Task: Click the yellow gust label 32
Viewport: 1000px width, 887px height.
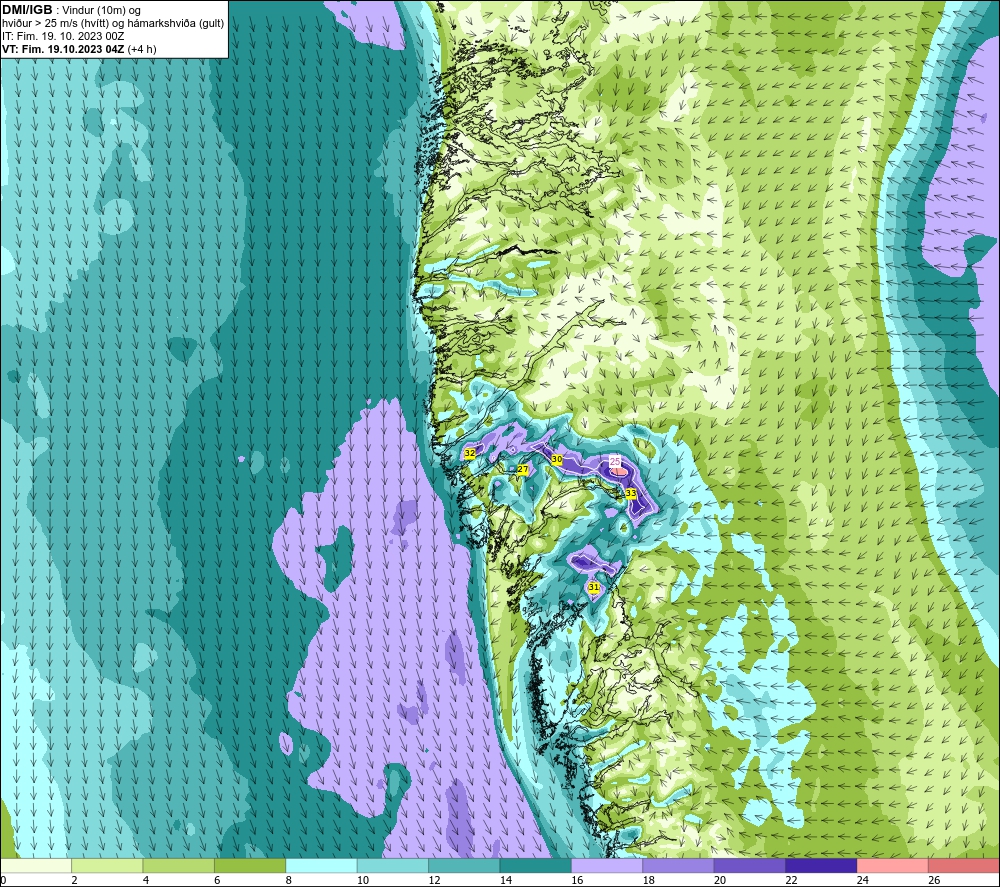Action: point(470,453)
